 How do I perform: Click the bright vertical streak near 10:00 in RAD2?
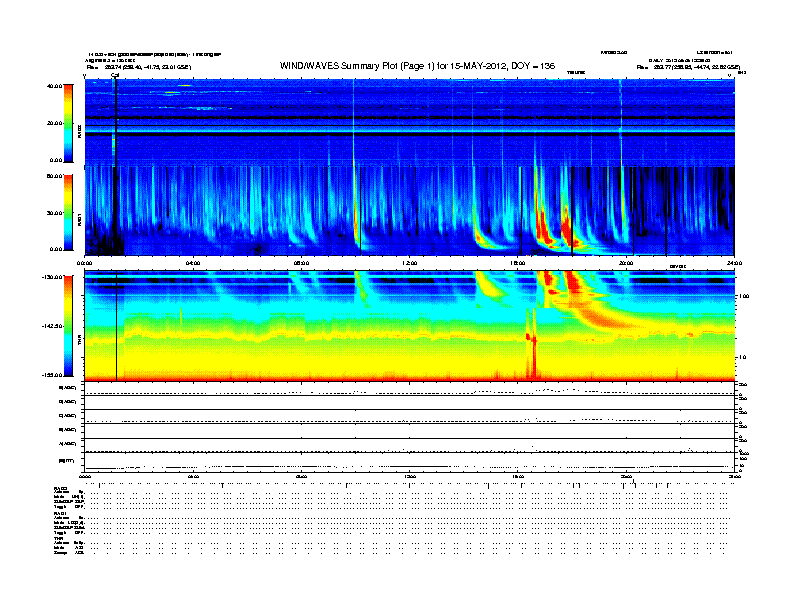354,123
